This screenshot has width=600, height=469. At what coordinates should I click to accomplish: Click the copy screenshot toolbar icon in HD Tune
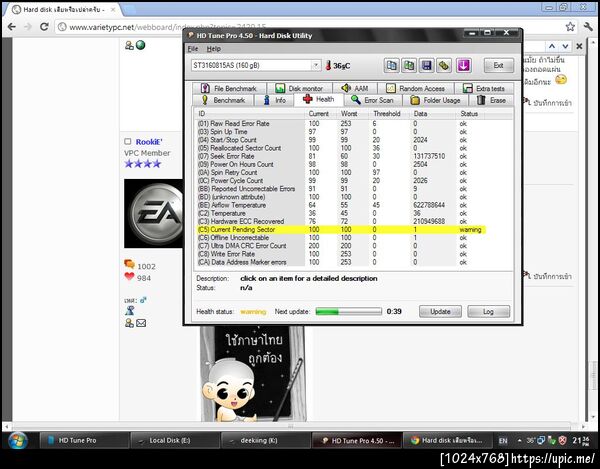coord(409,65)
